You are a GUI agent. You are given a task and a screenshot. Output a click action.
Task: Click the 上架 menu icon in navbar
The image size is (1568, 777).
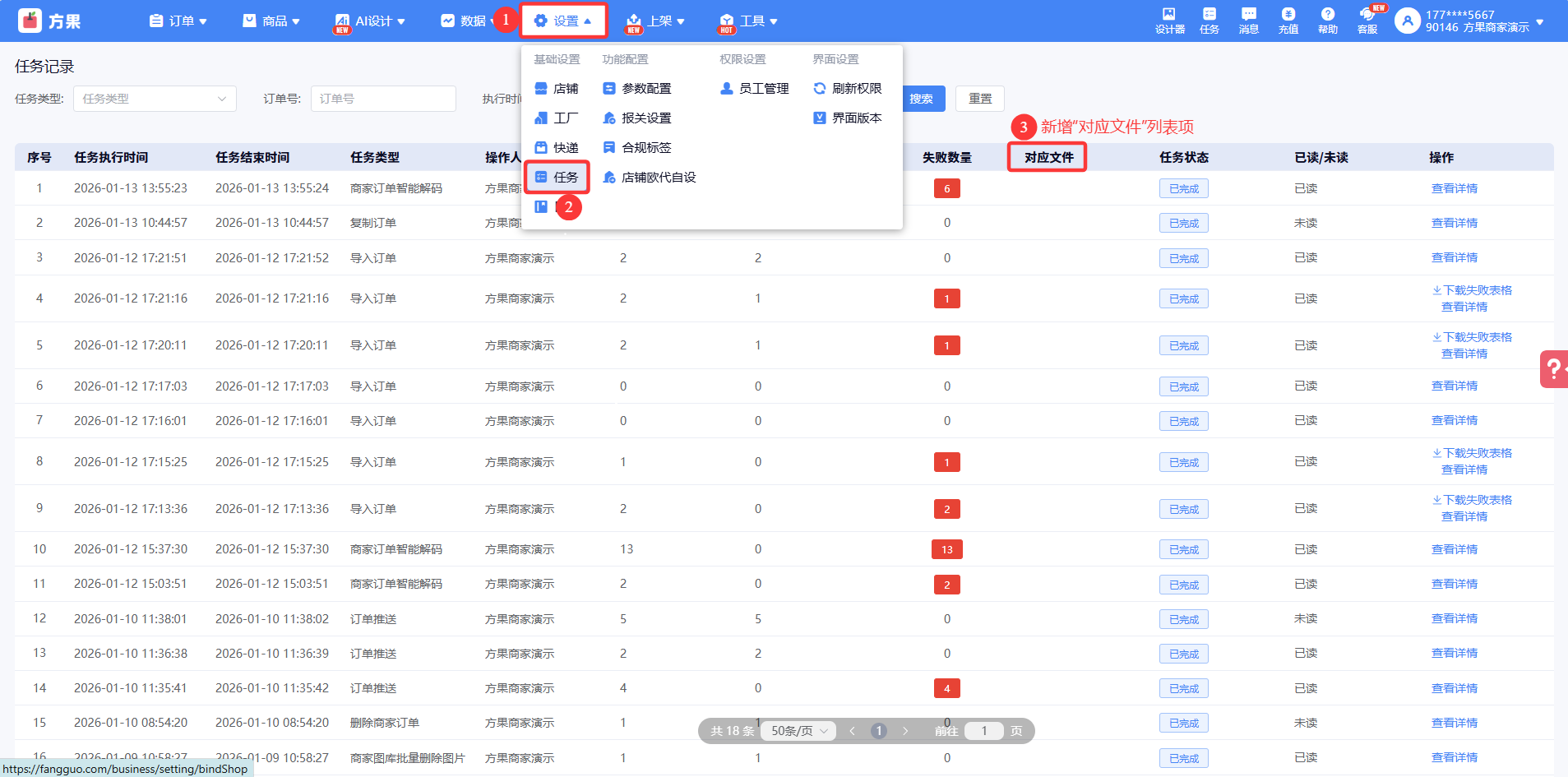[x=634, y=21]
